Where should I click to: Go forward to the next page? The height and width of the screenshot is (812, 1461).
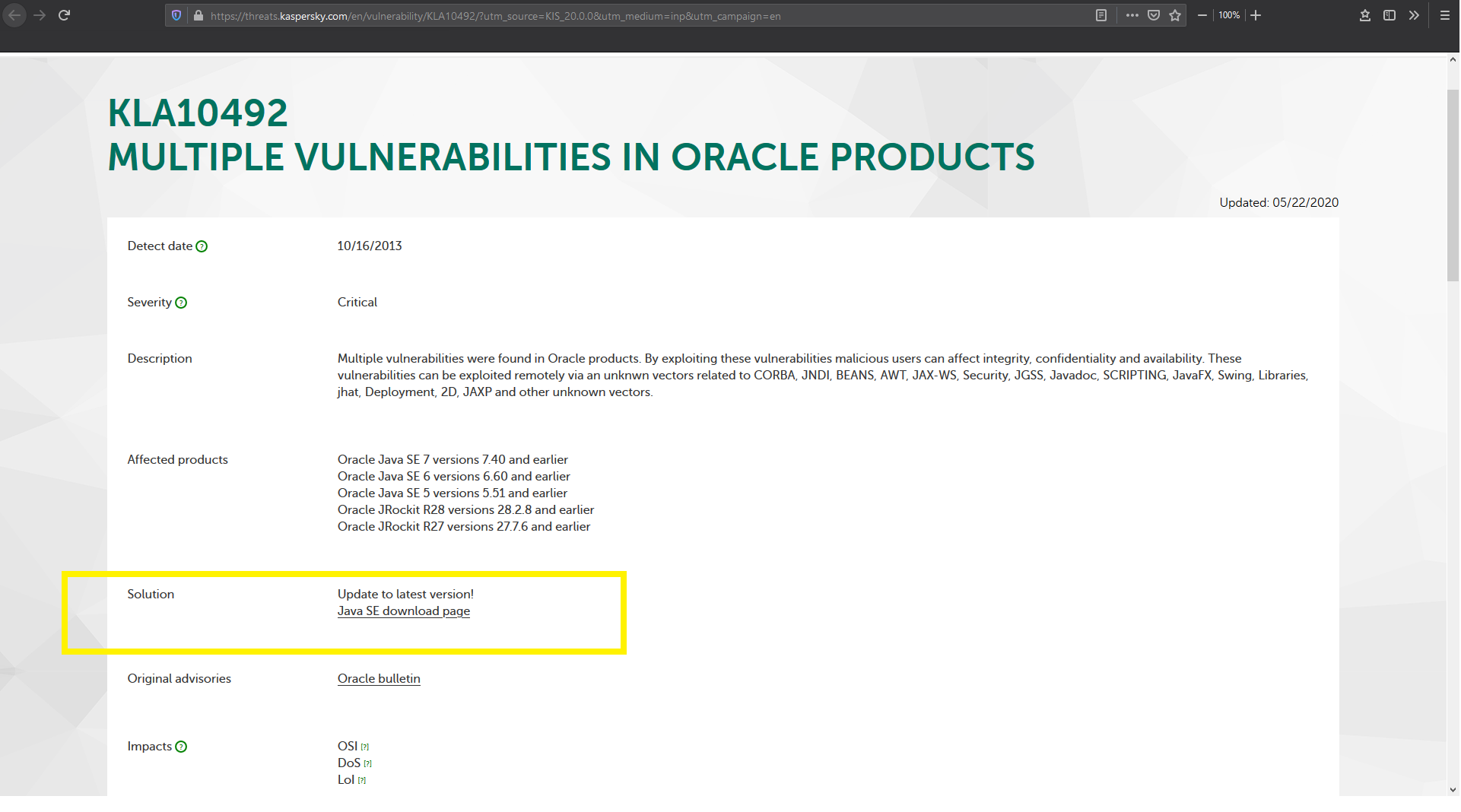click(x=40, y=15)
